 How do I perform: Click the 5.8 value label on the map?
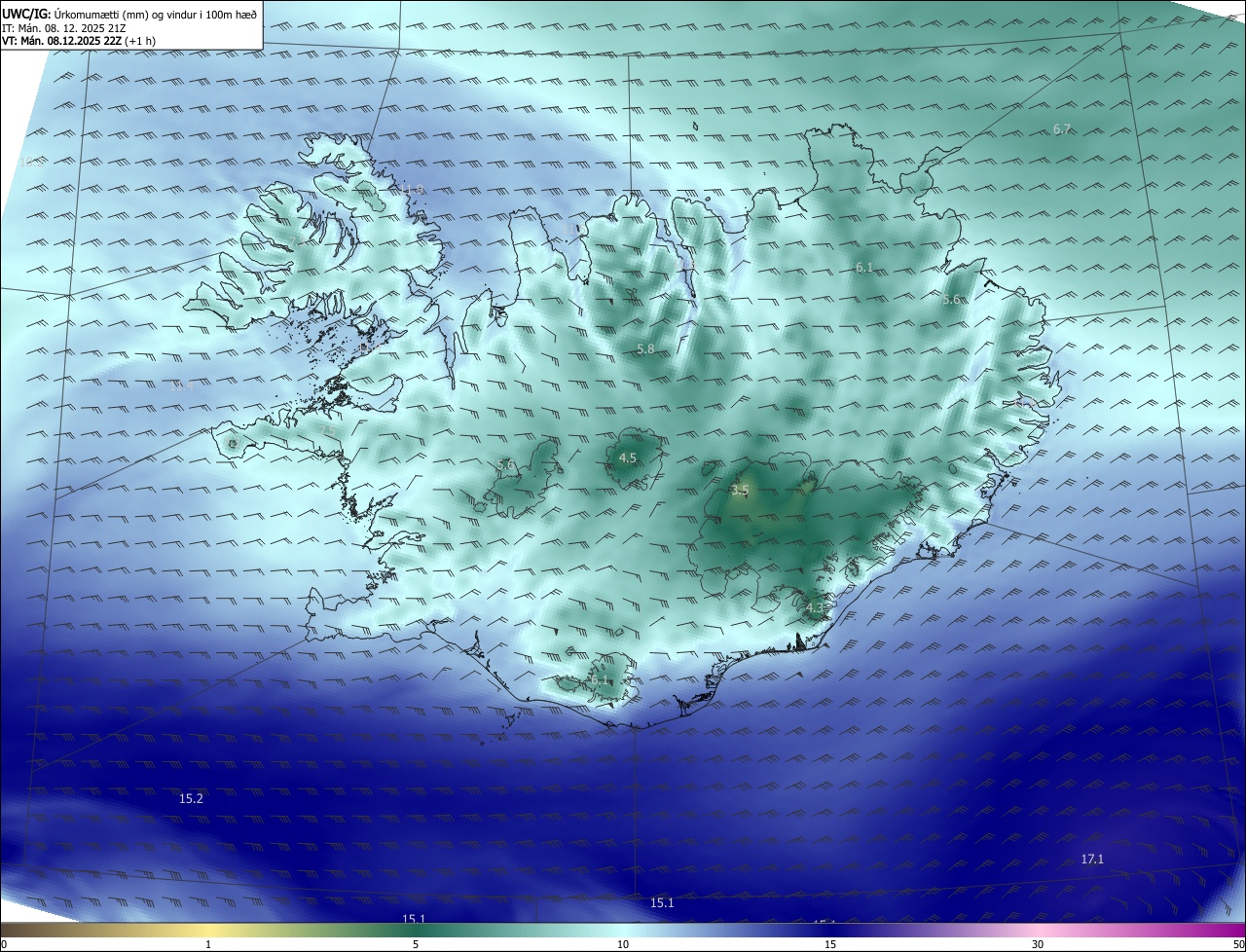click(x=645, y=348)
